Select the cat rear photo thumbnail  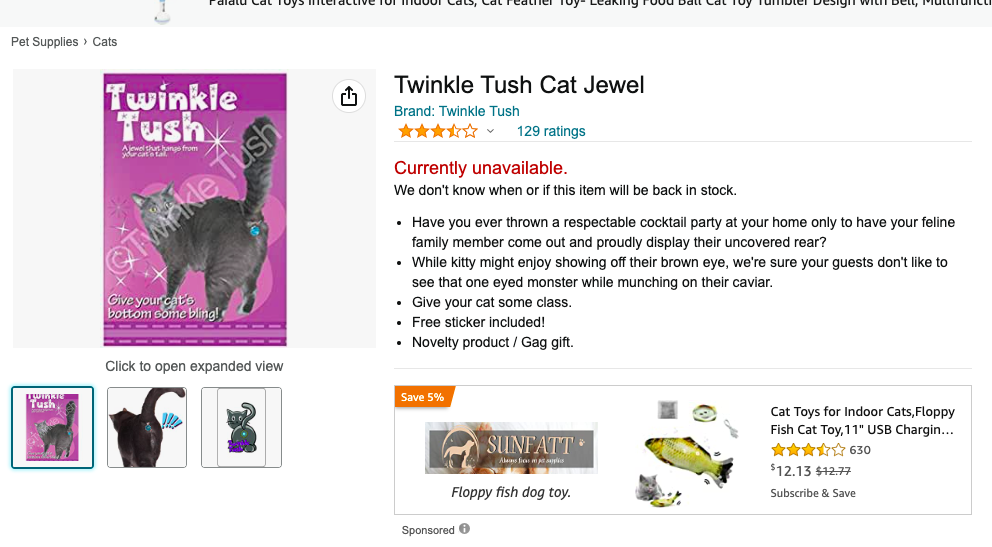[x=147, y=427]
